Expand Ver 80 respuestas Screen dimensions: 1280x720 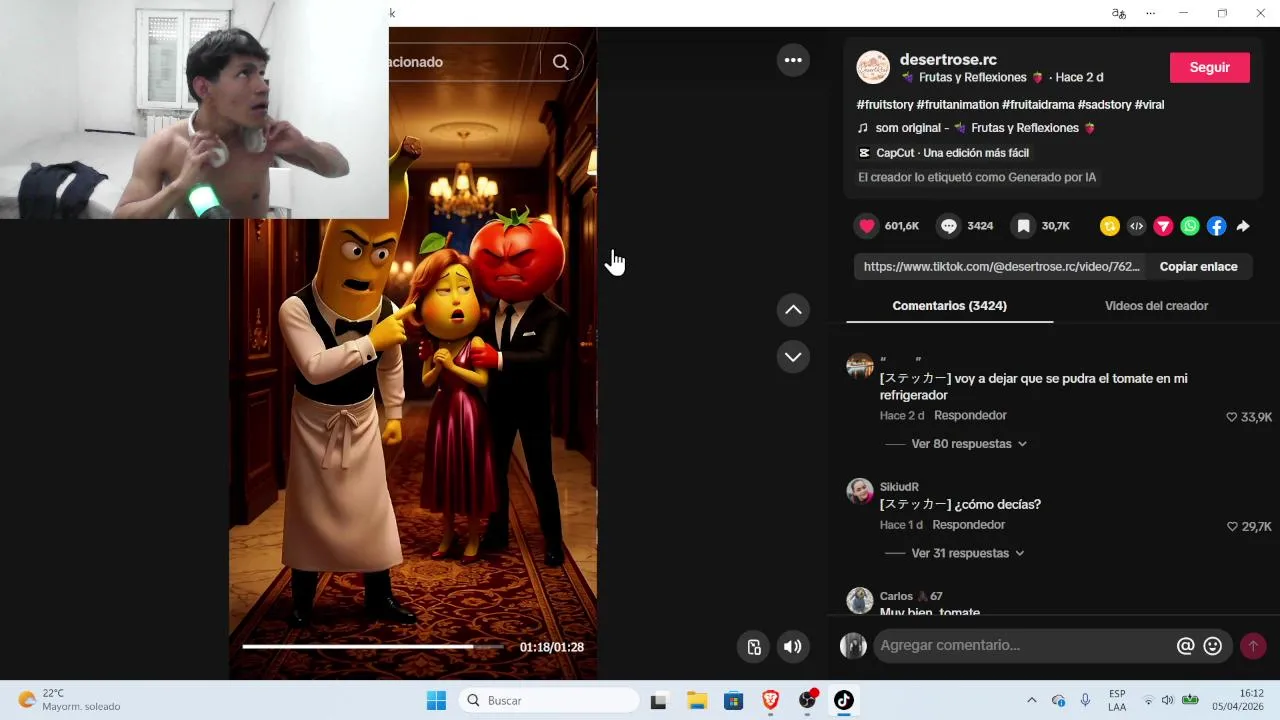click(969, 444)
